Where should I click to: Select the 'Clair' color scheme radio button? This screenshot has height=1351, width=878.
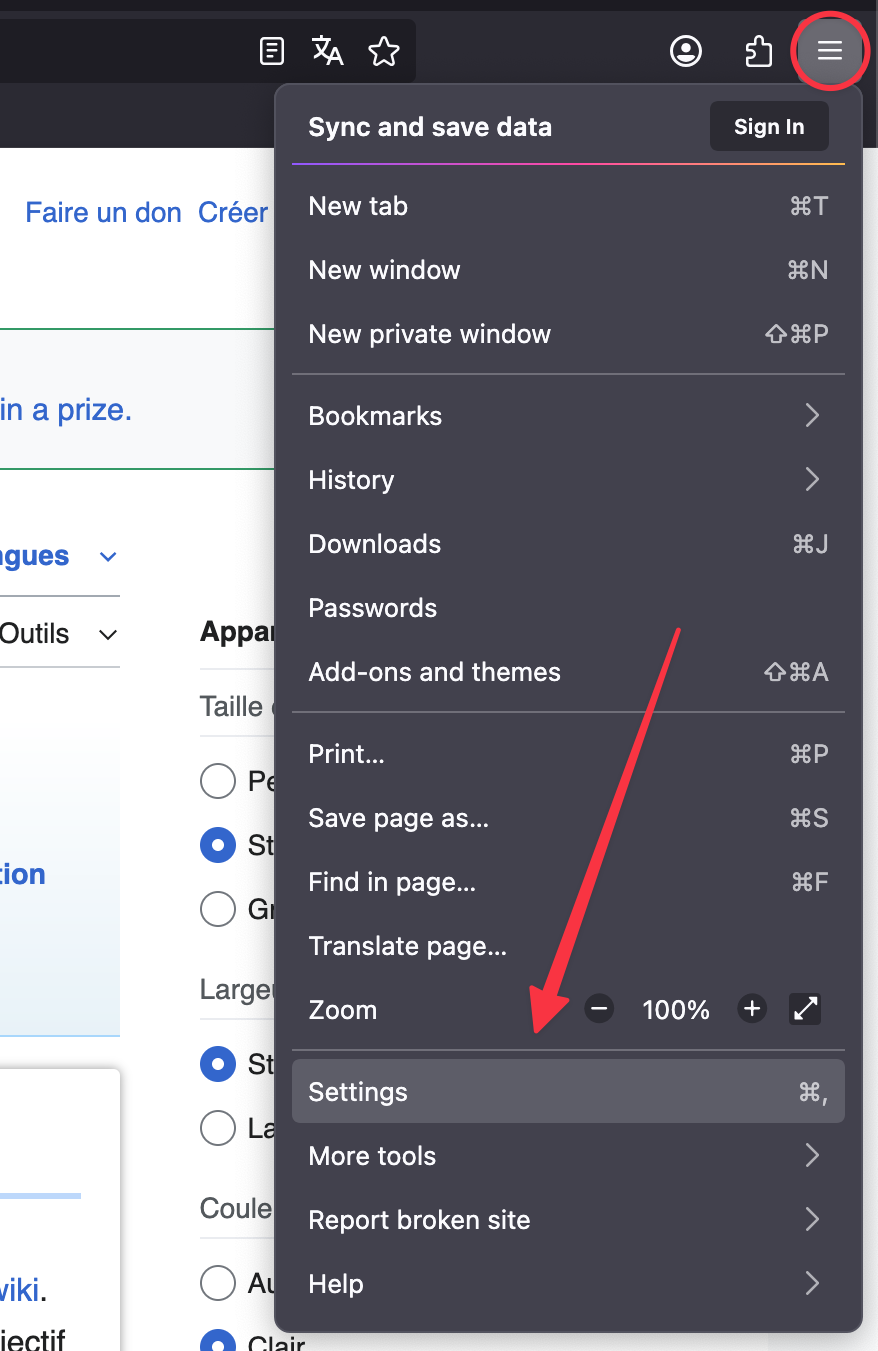(218, 1343)
